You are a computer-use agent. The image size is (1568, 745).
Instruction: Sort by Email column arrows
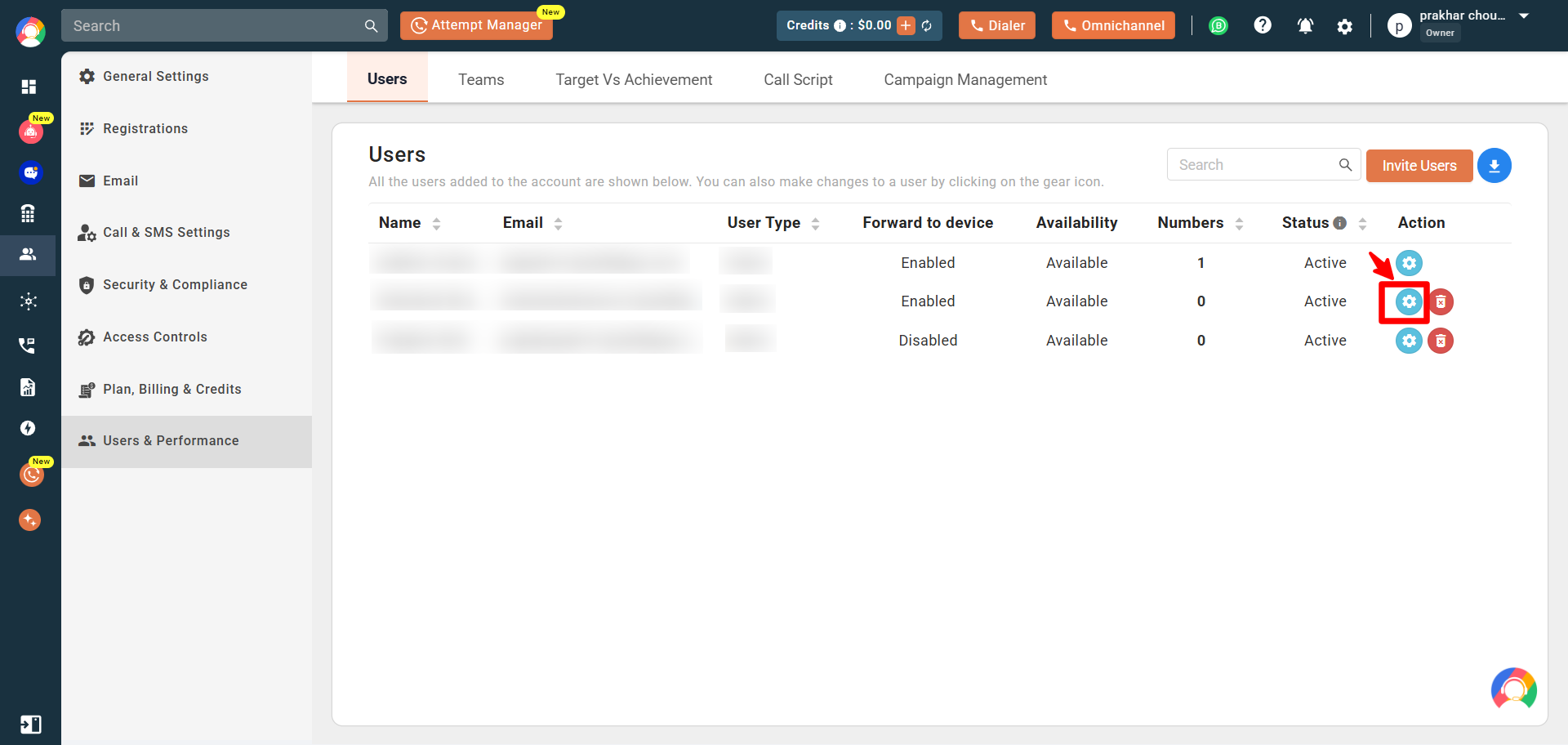(558, 224)
